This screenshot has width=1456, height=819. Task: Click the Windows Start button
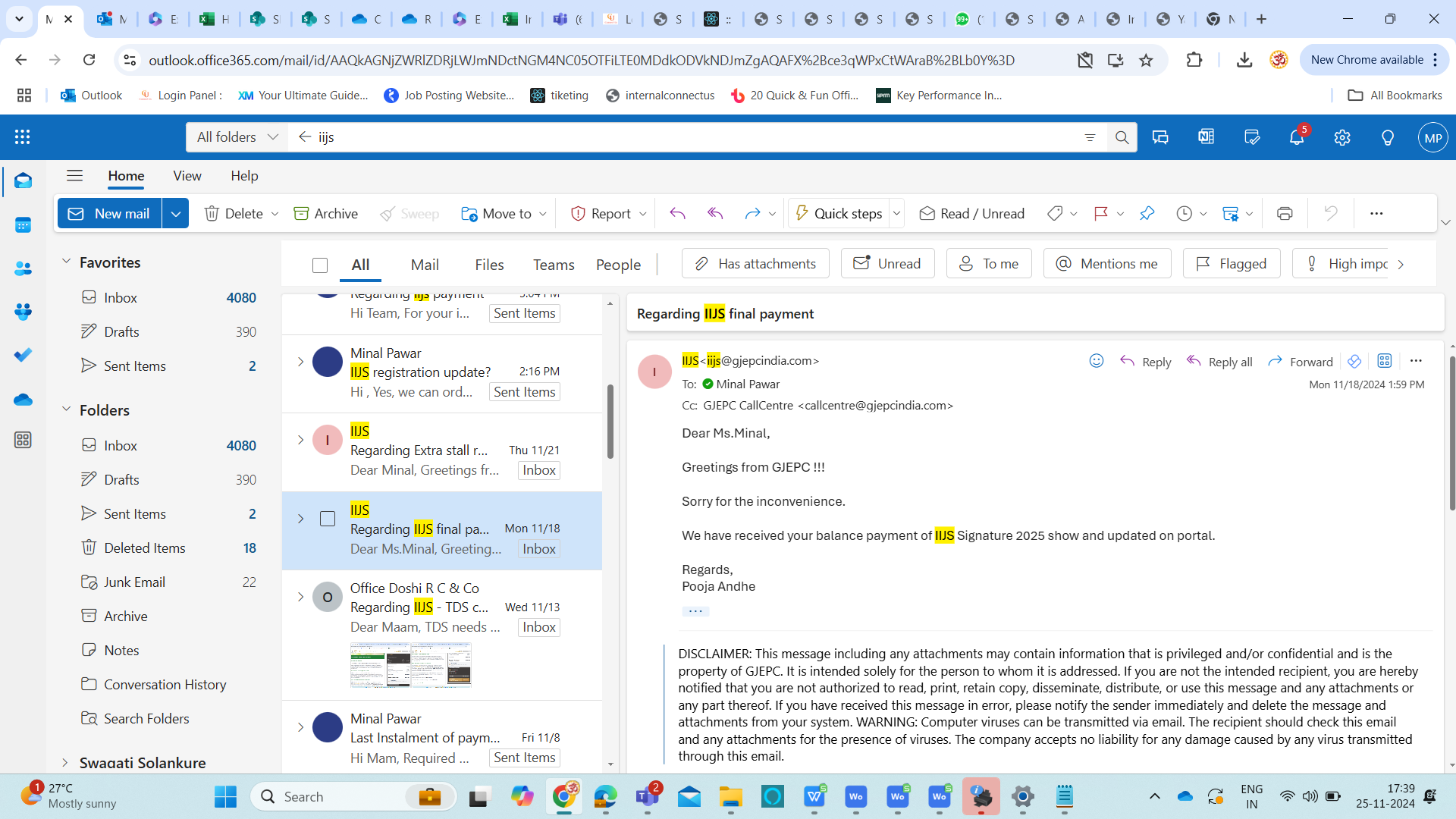[x=225, y=796]
